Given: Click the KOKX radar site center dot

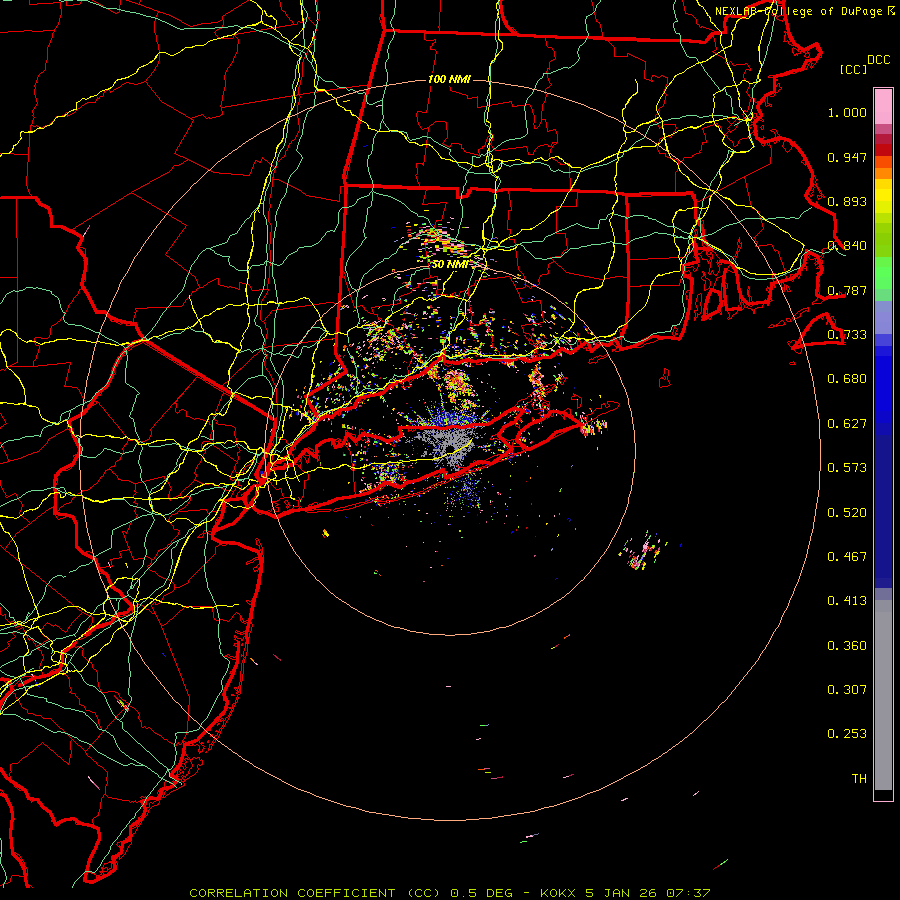Looking at the screenshot, I should (450, 449).
